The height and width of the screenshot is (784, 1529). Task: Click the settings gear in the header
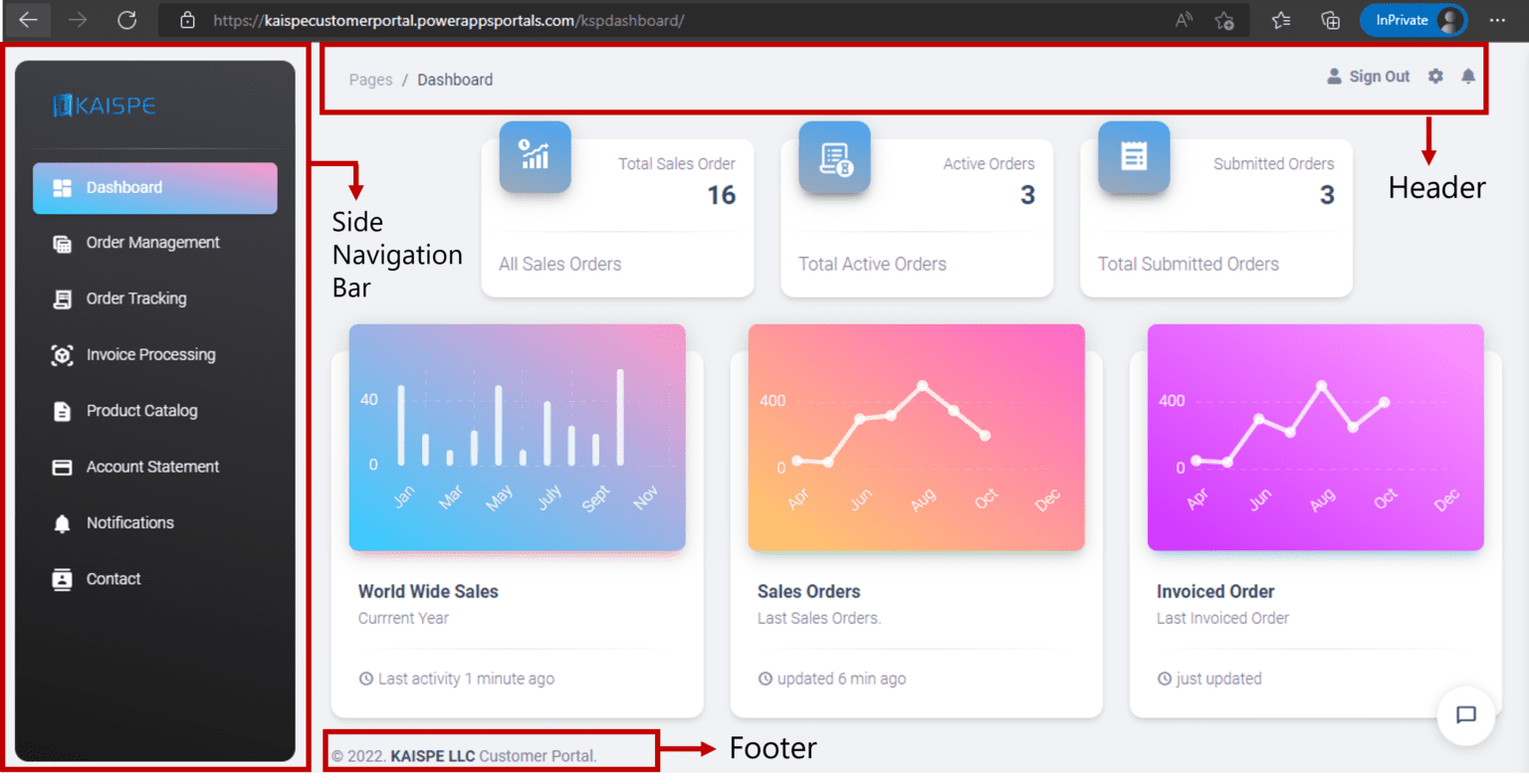1435,76
